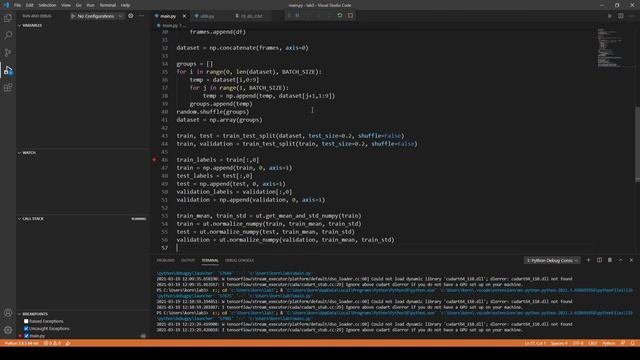
Task: Open the Search view in activity bar
Action: tap(8, 36)
